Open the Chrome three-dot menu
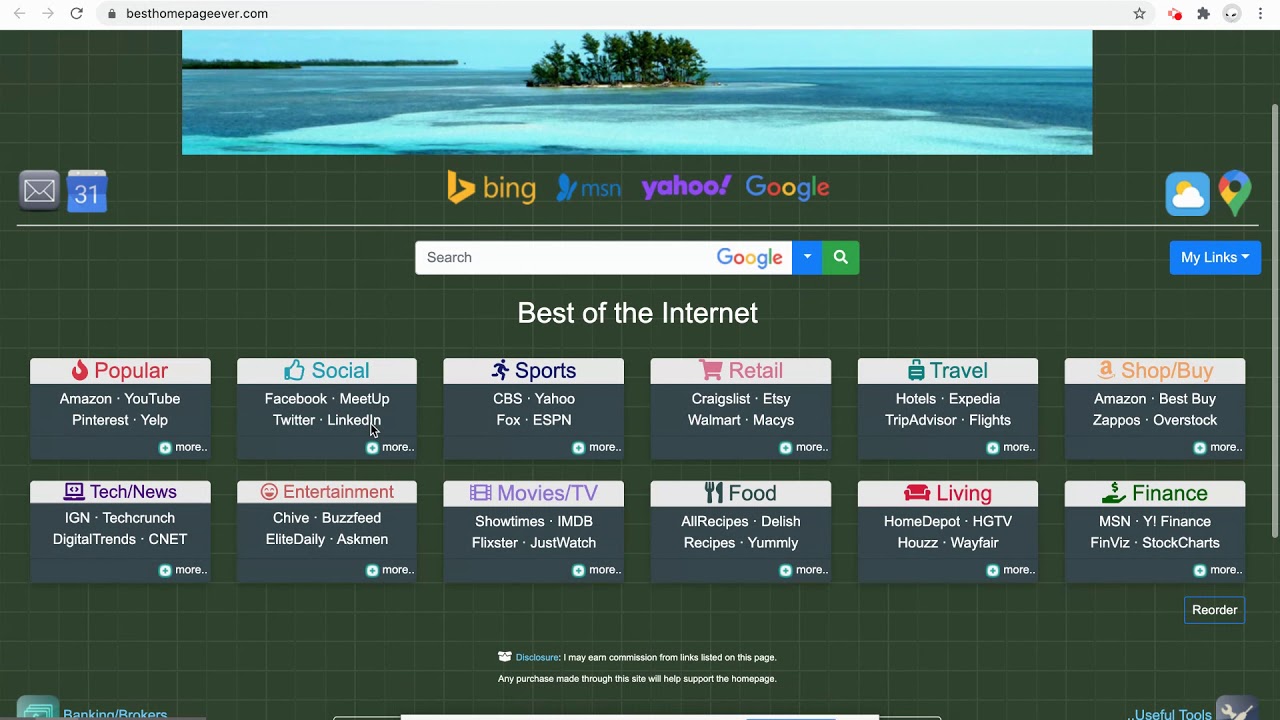The image size is (1280, 720). point(1260,14)
